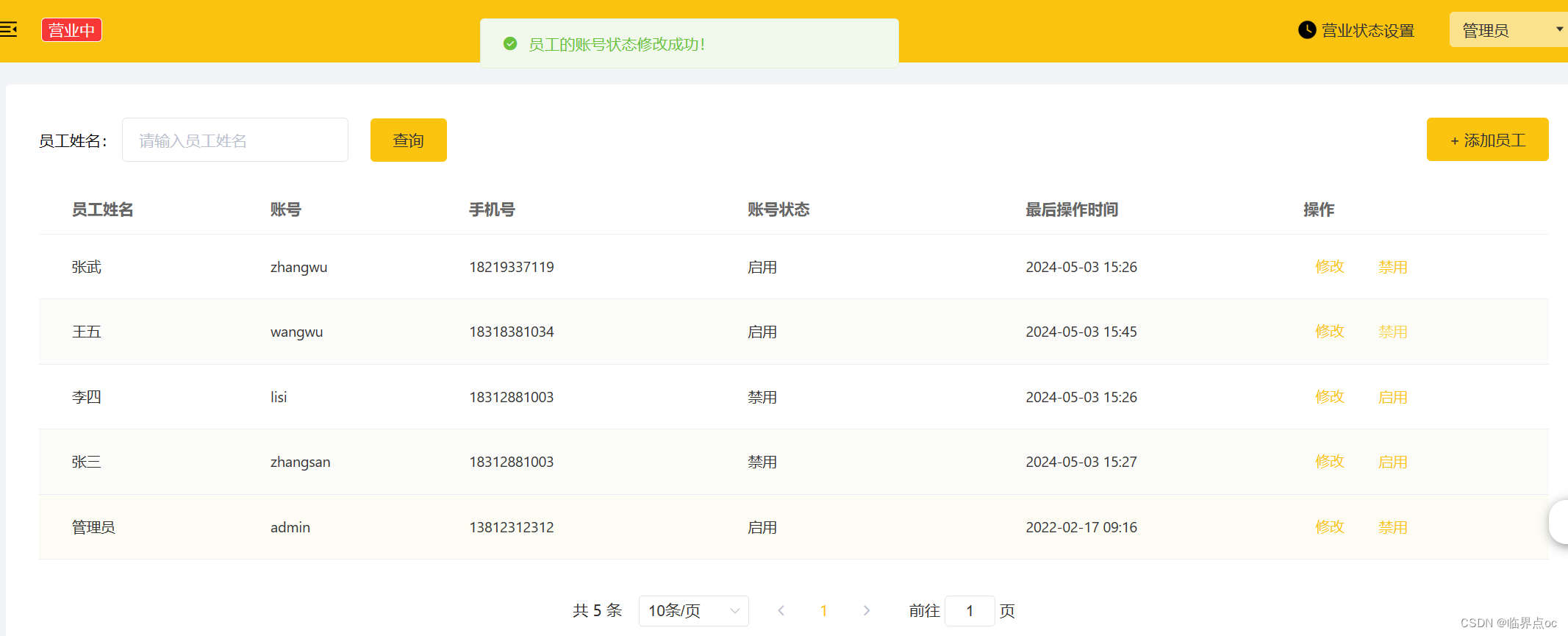Focus the 请输入员工姓名 search field
This screenshot has width=1568, height=636.
[235, 140]
